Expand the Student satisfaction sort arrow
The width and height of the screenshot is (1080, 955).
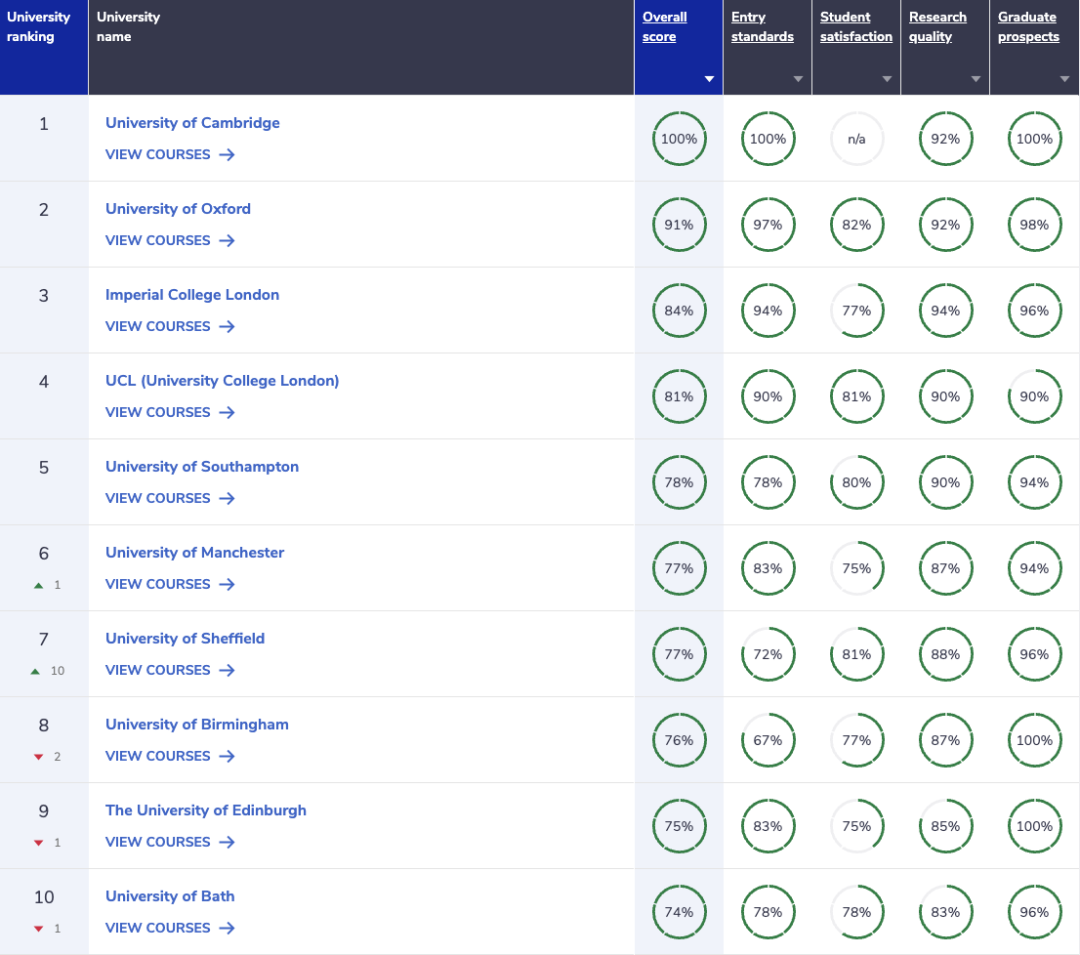tap(887, 79)
